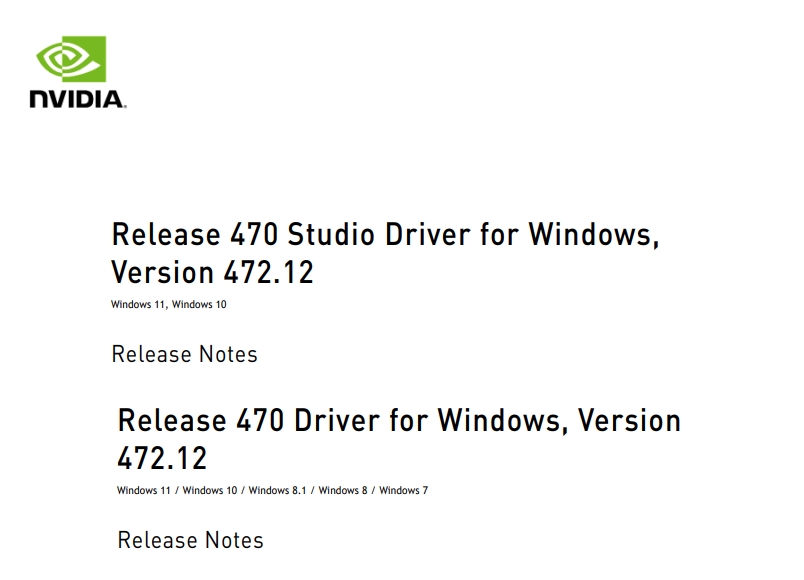Viewport: 804px width, 580px height.
Task: Click the black NVIDIA wordmark text
Action: pos(78,99)
